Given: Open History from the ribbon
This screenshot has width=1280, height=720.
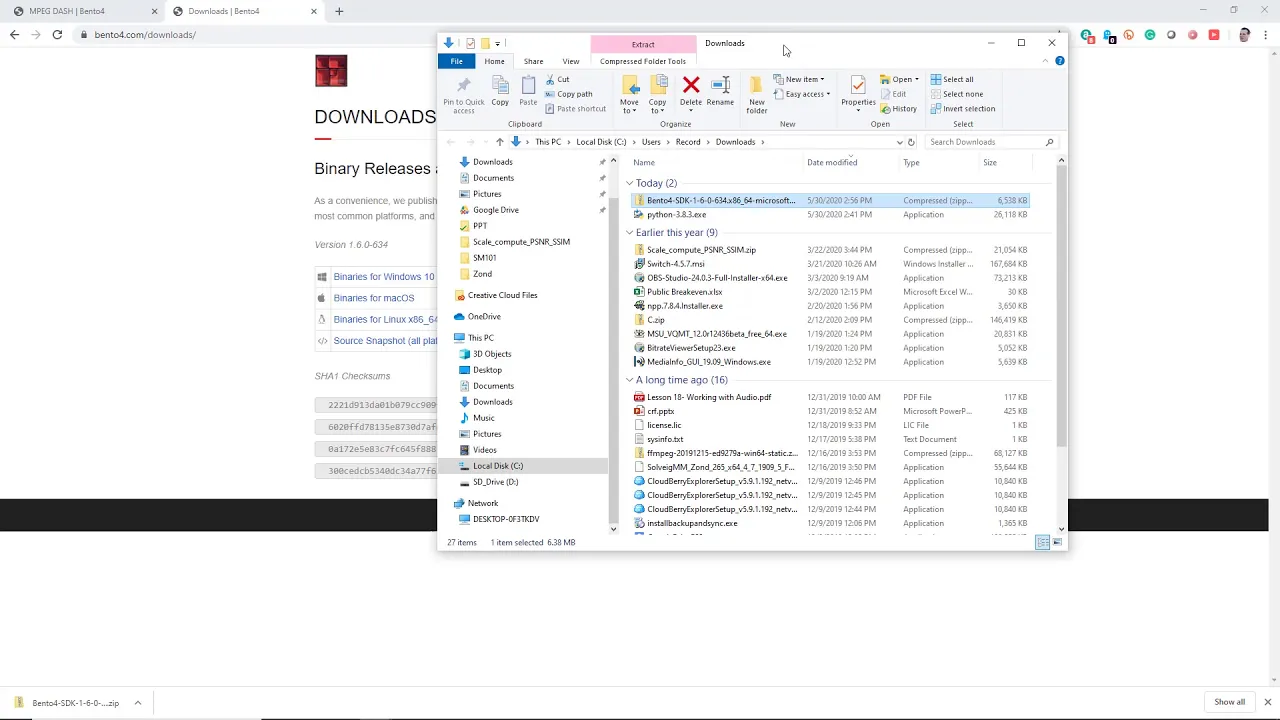Looking at the screenshot, I should point(898,108).
